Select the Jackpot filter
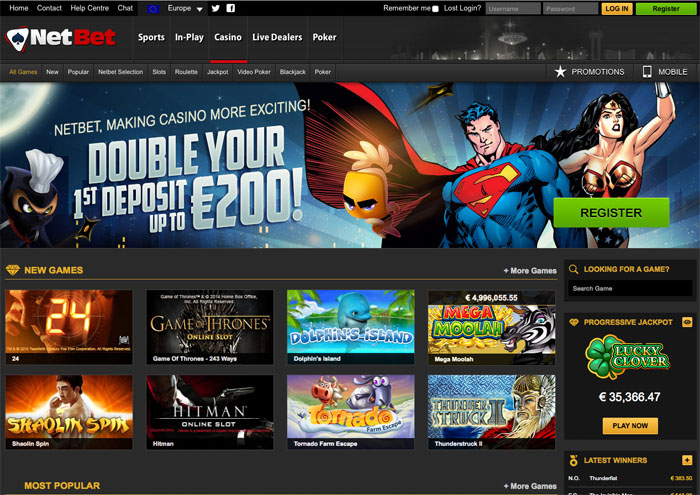Viewport: 700px width, 495px height. [x=217, y=72]
